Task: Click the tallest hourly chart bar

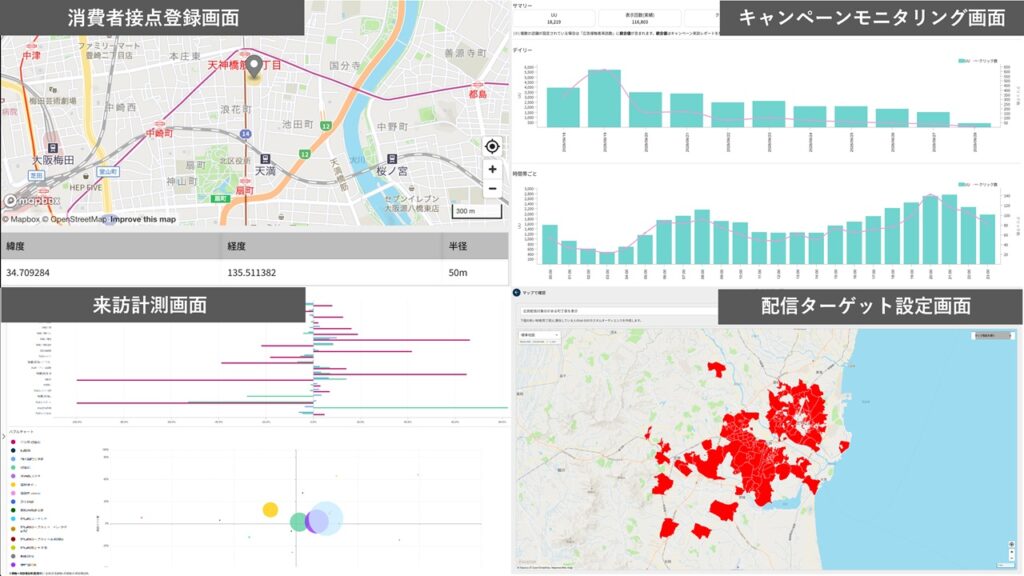Action: 949,229
